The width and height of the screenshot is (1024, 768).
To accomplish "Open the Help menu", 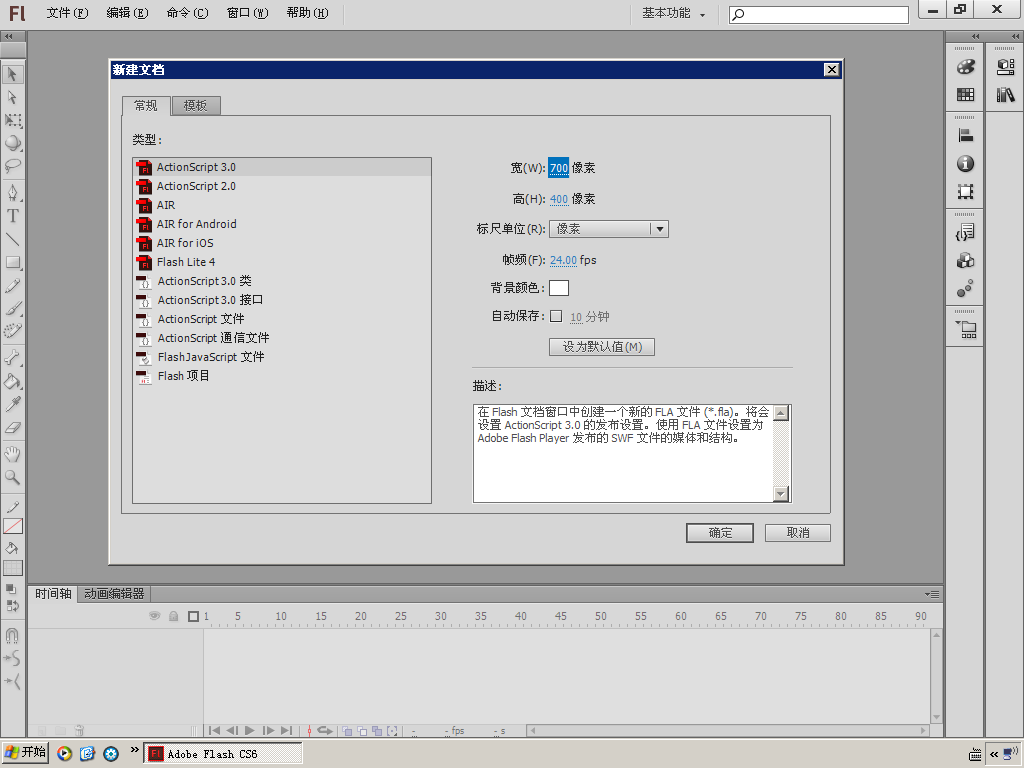I will point(308,13).
